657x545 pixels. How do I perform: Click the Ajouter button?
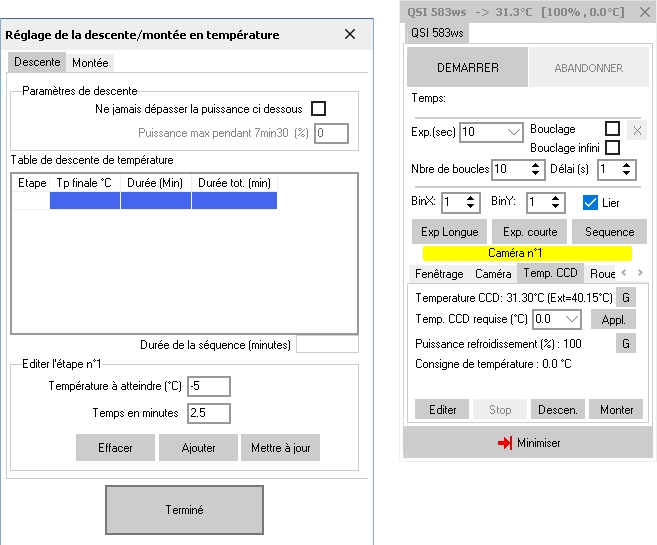(198, 448)
